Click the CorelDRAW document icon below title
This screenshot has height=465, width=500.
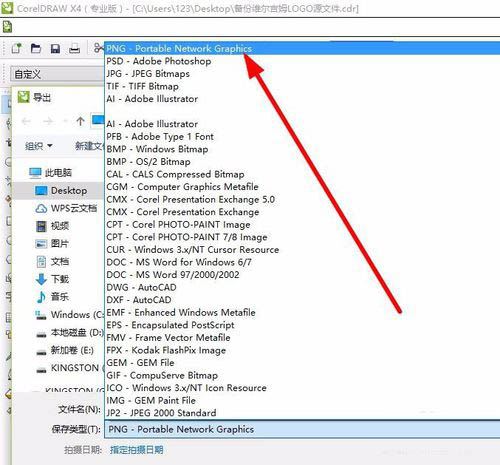click(x=7, y=26)
